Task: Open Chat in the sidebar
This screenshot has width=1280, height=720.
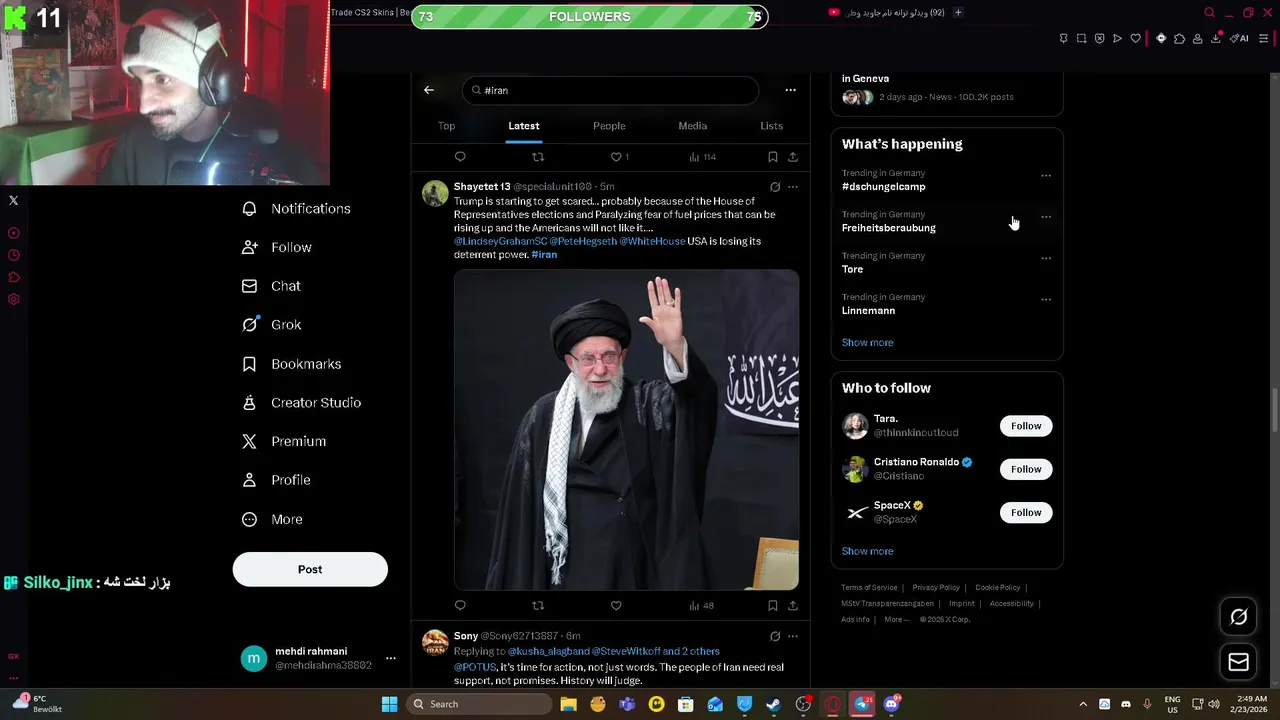Action: coord(272,286)
